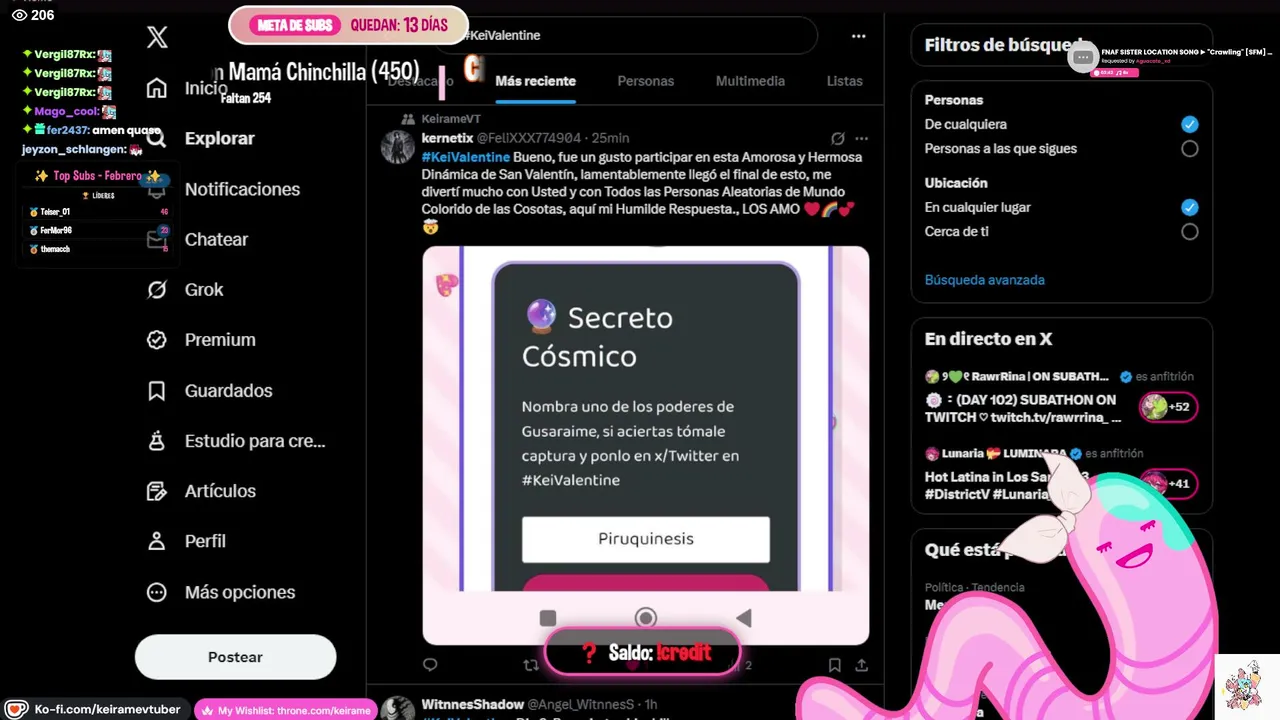Screen dimensions: 1280x720
Task: Go to Inicio in the sidebar
Action: pyautogui.click(x=206, y=88)
